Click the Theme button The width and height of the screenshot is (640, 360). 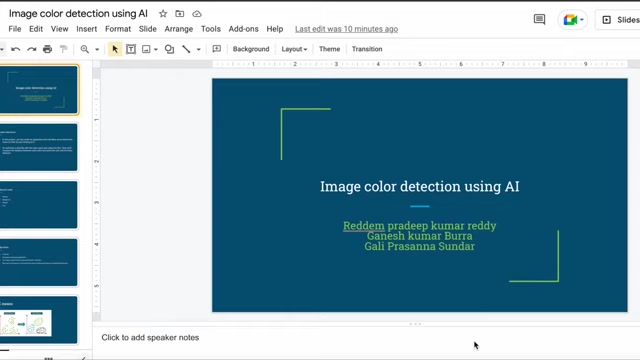tap(329, 49)
